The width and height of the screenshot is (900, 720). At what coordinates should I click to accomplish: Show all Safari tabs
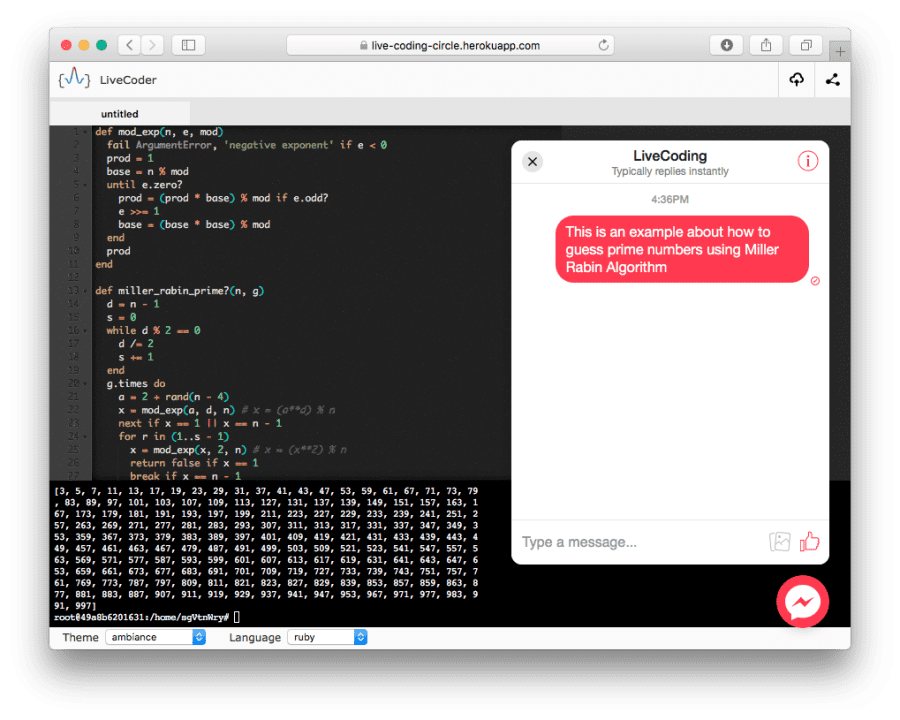(x=806, y=45)
